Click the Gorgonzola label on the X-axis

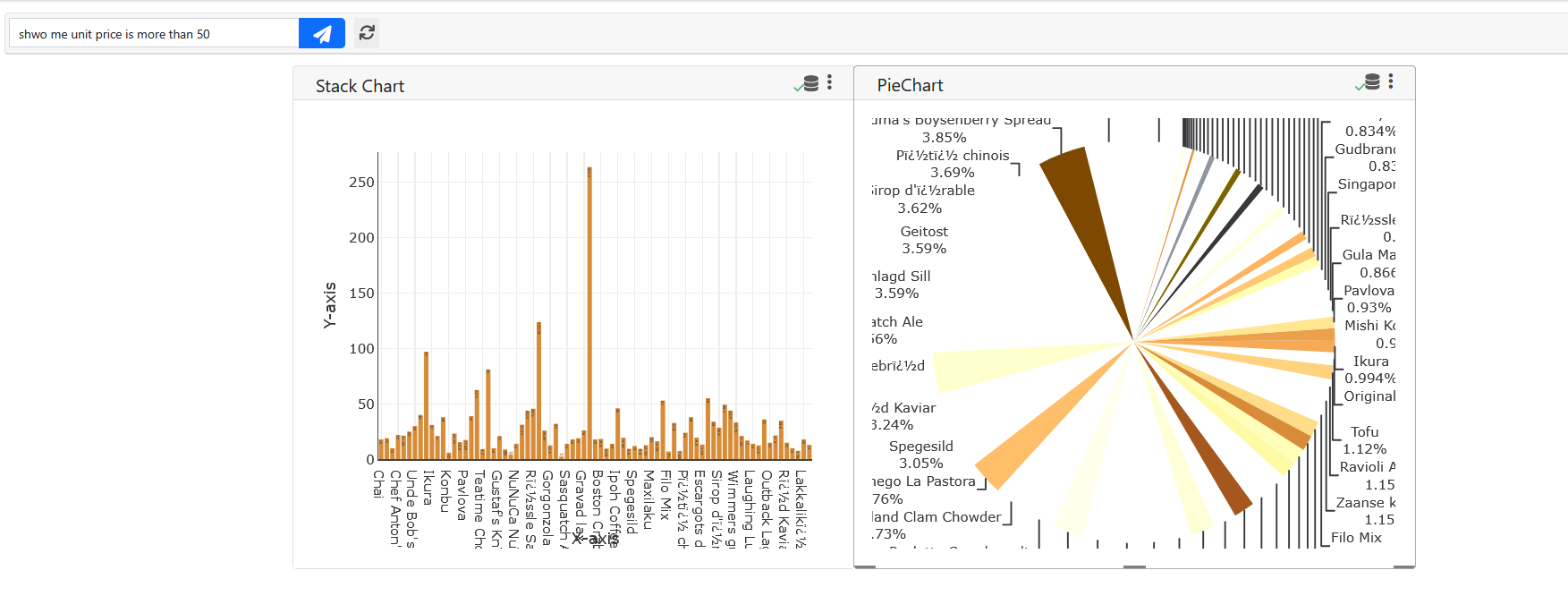[547, 507]
